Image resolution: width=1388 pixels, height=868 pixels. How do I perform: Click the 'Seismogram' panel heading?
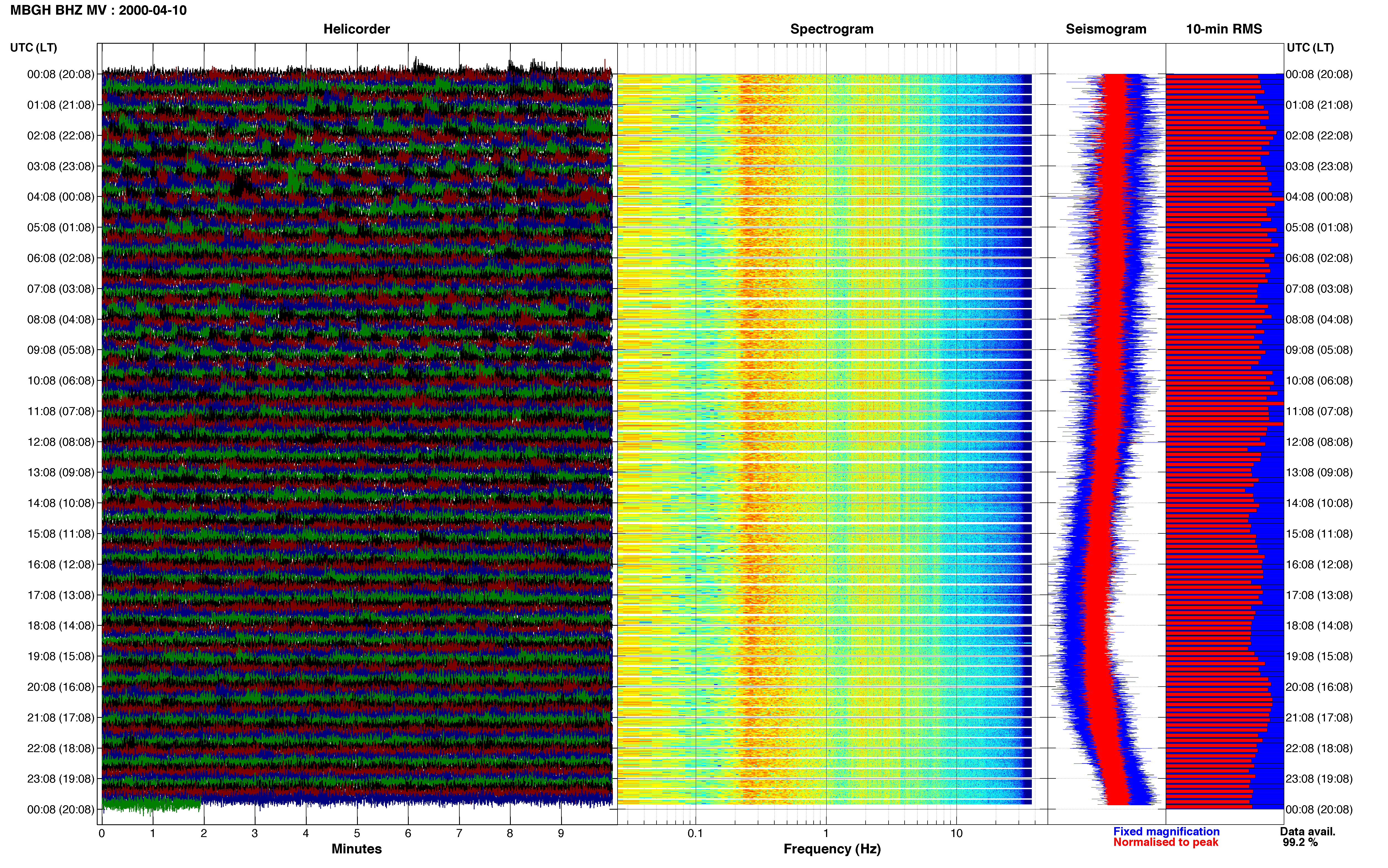tap(1106, 29)
